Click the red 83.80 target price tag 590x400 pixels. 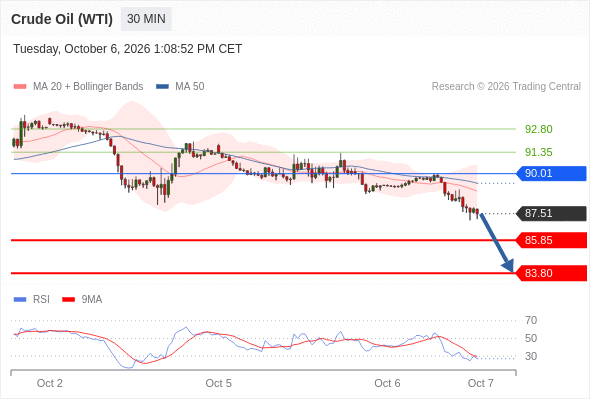(x=551, y=273)
